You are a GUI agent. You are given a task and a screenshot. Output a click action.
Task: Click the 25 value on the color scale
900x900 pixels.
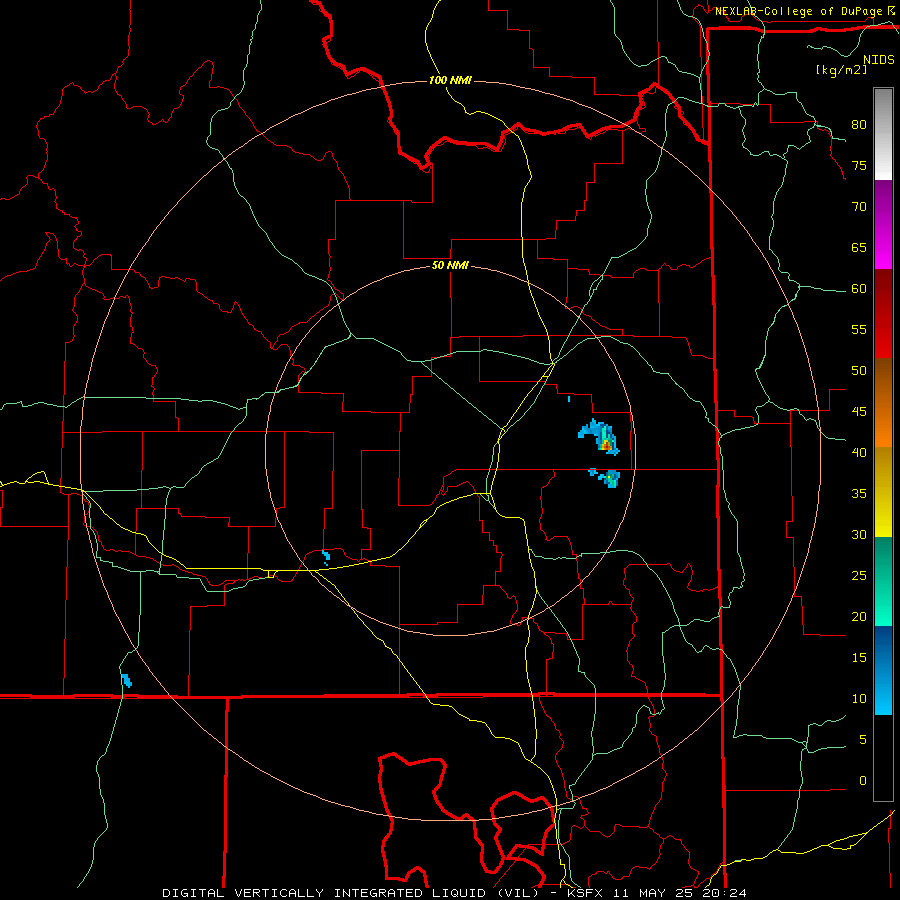(x=859, y=576)
